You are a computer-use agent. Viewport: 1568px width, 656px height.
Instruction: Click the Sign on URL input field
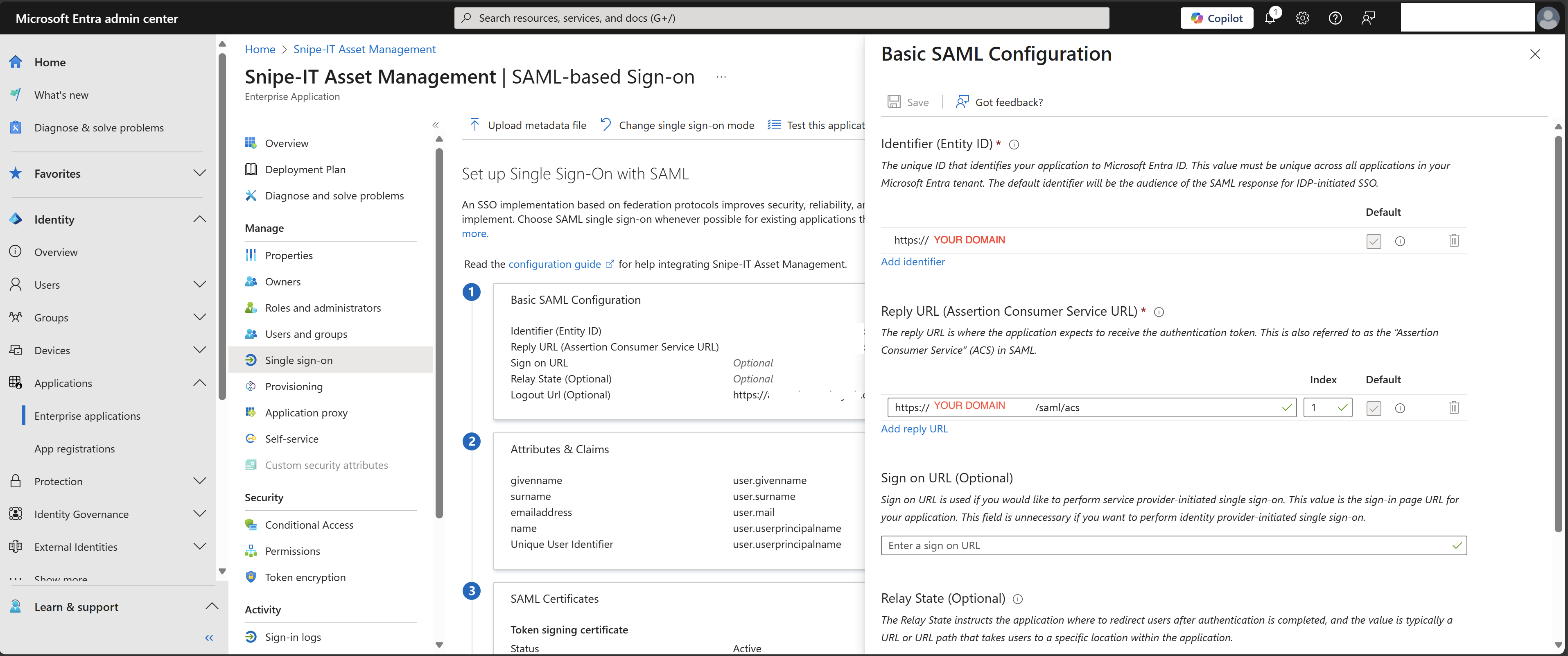[1173, 545]
